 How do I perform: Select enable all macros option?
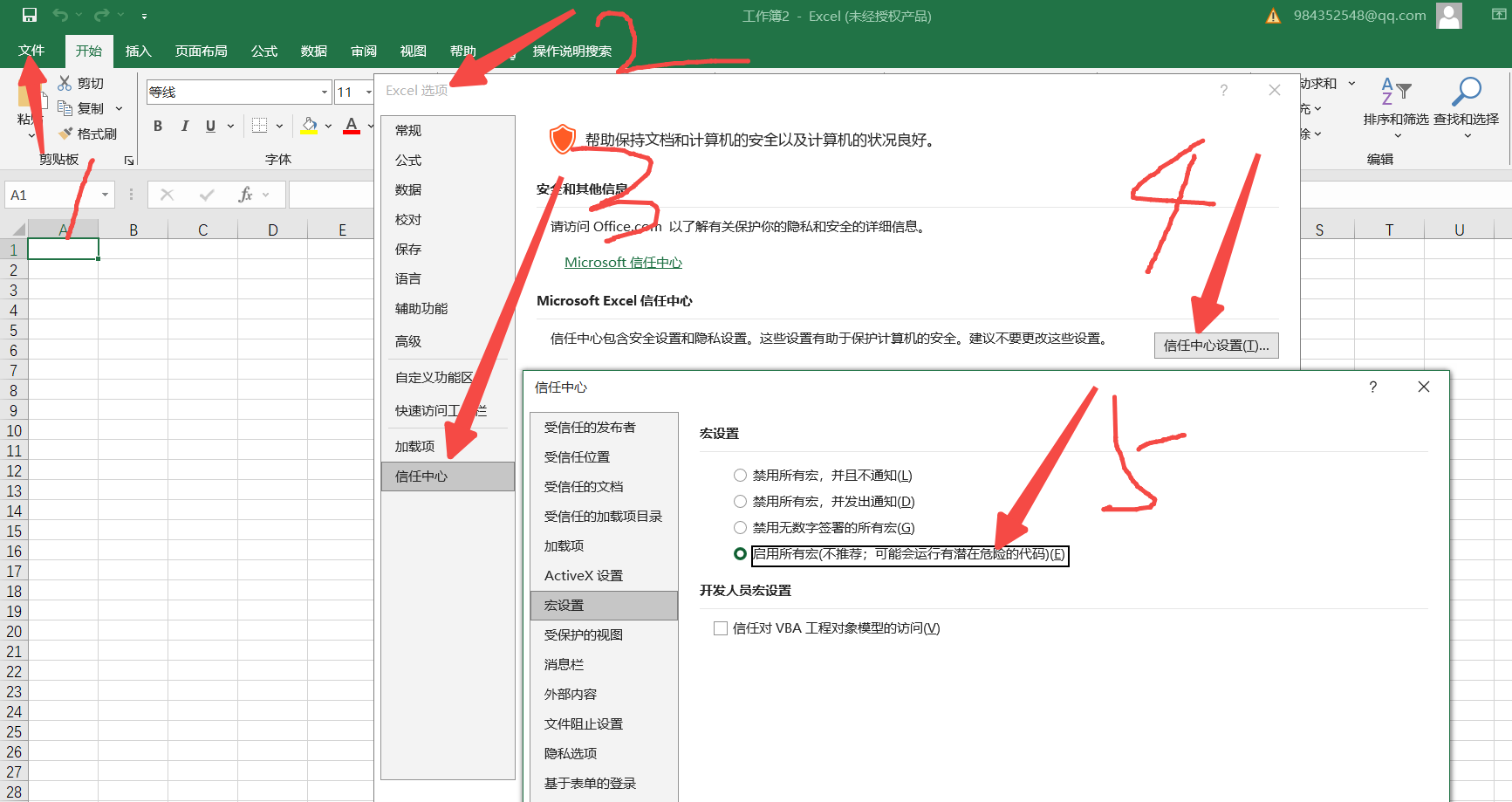point(741,554)
